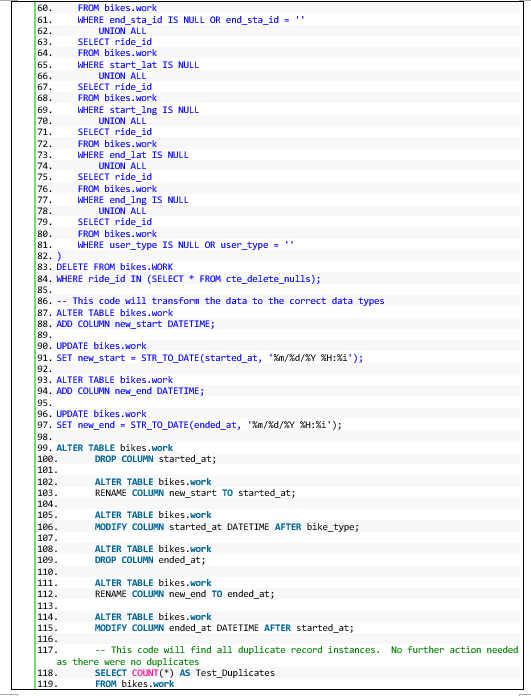The image size is (531, 696).
Task: Click line 63 'SELECT ride_id'
Action: pyautogui.click(x=115, y=42)
